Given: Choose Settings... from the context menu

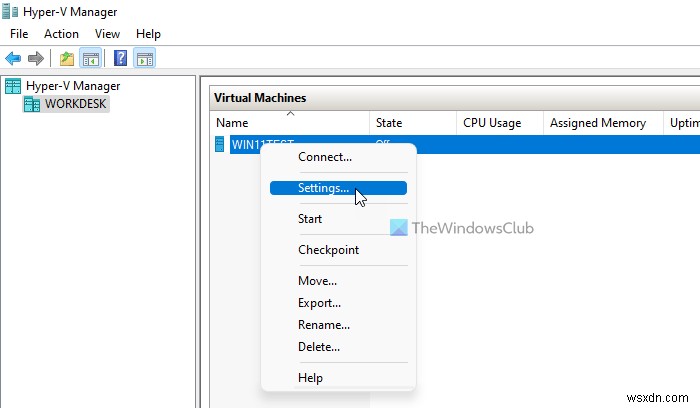Looking at the screenshot, I should [338, 188].
